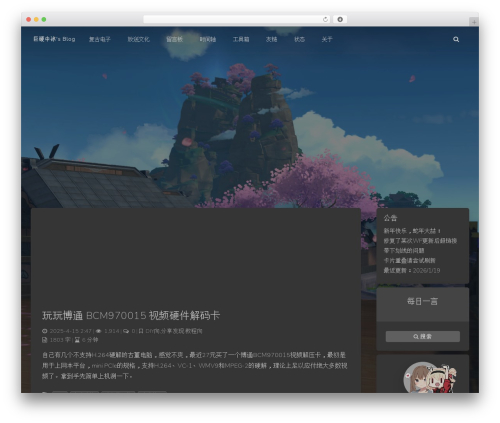Open the blog home via the 's Blog title
Screen dimensions: 500x423
[54, 39]
